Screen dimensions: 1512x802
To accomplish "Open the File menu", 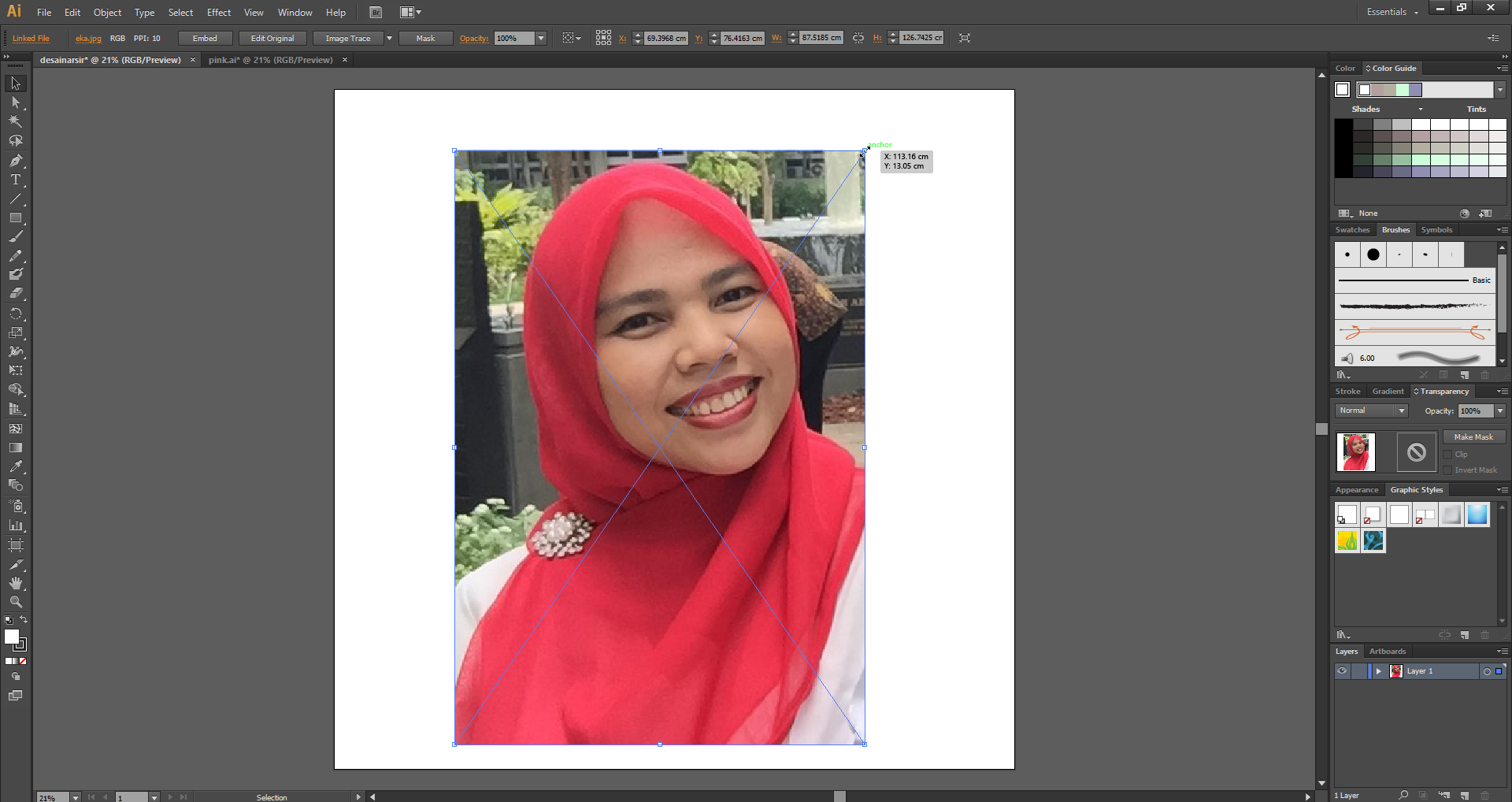I will pyautogui.click(x=44, y=13).
